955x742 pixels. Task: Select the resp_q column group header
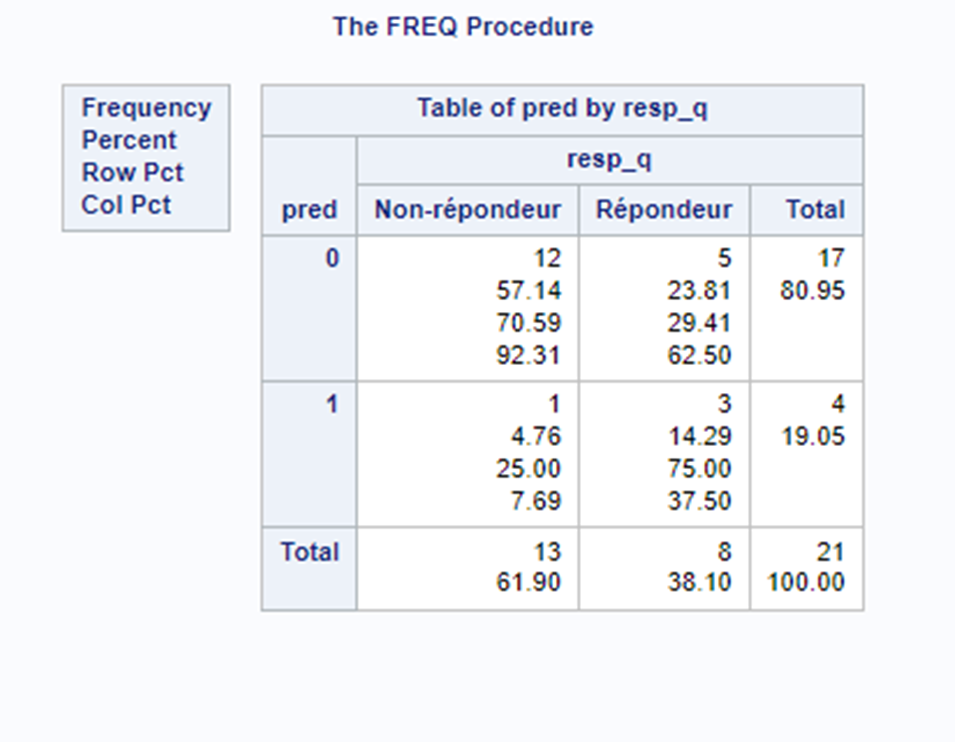(609, 160)
